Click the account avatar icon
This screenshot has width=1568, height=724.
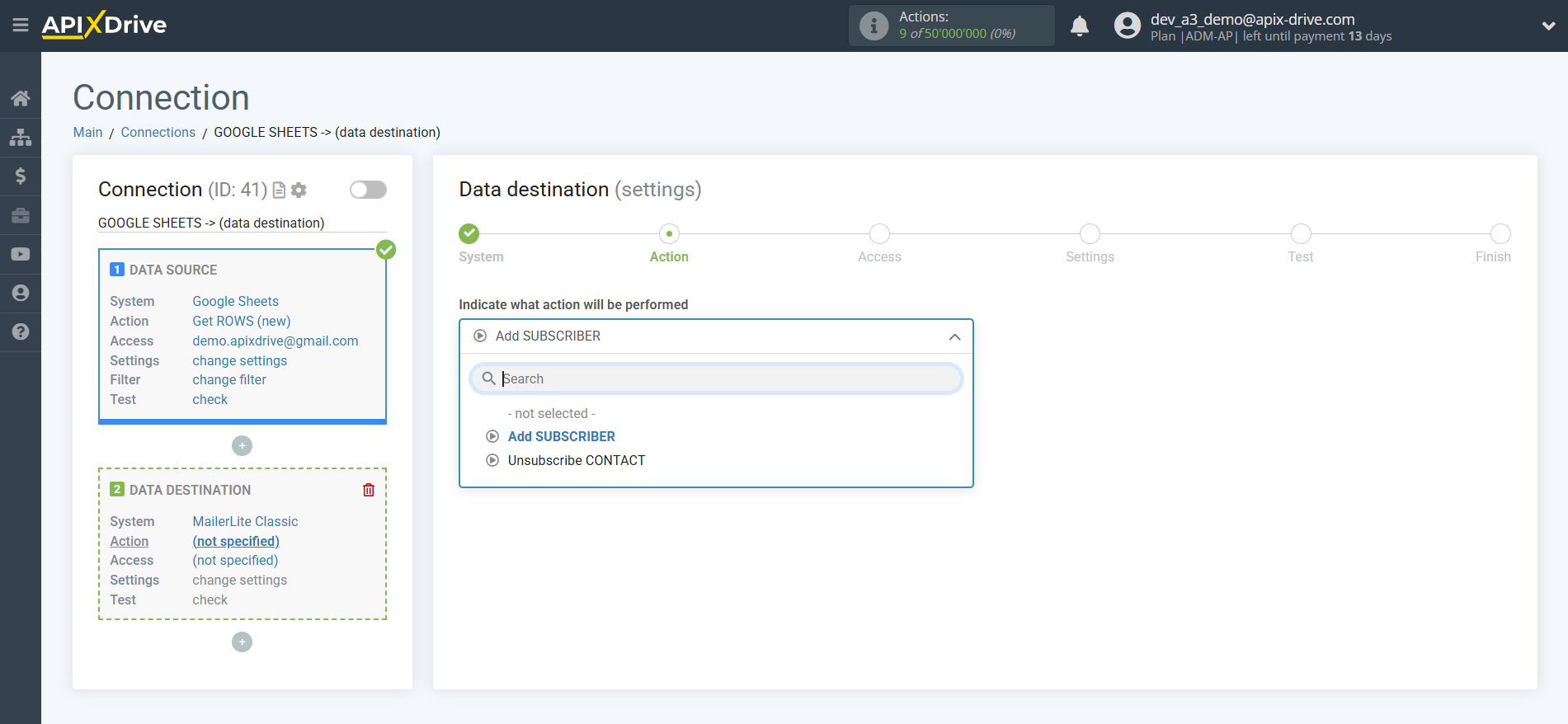1127,26
